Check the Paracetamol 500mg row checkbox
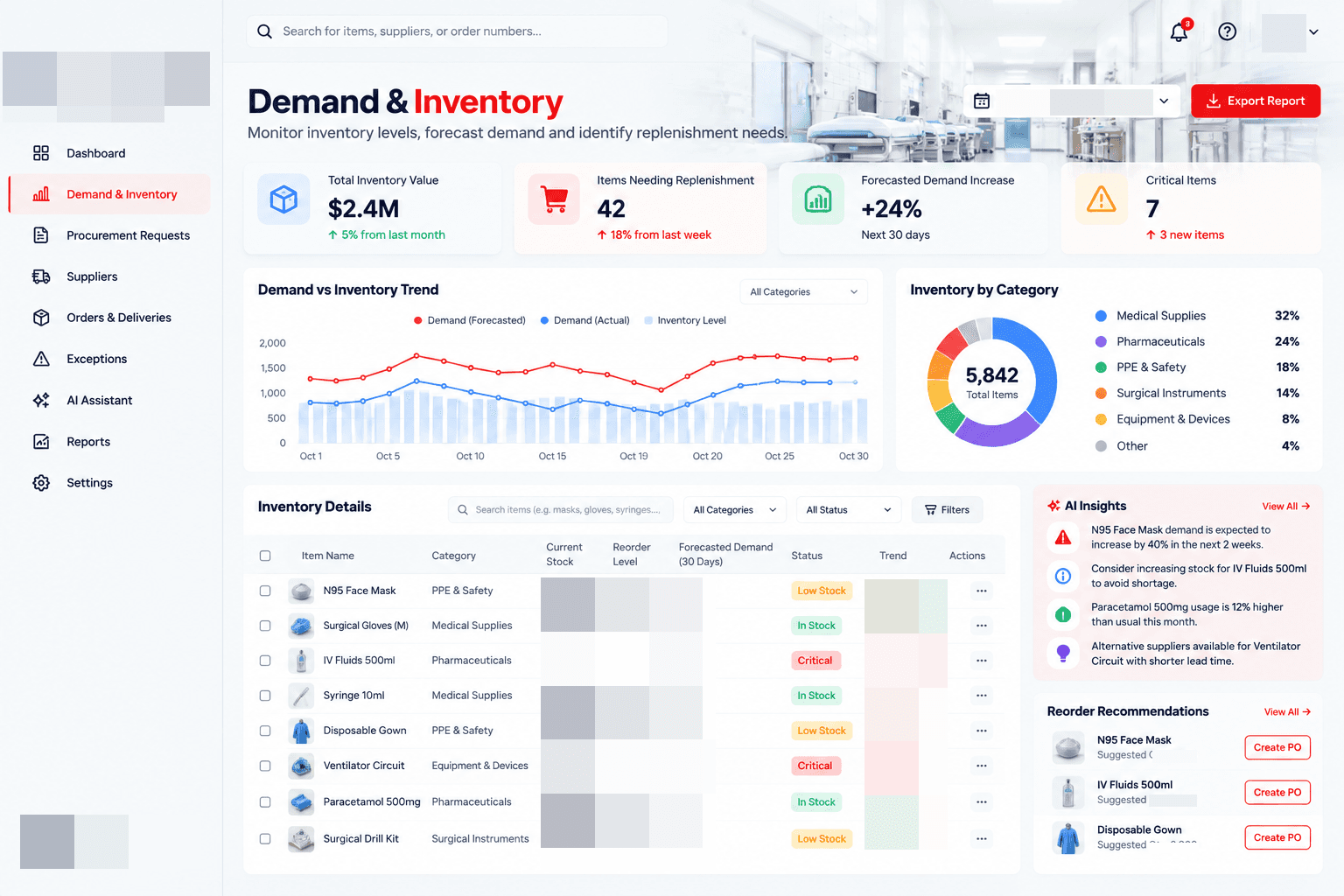This screenshot has height=896, width=1344. coord(265,801)
